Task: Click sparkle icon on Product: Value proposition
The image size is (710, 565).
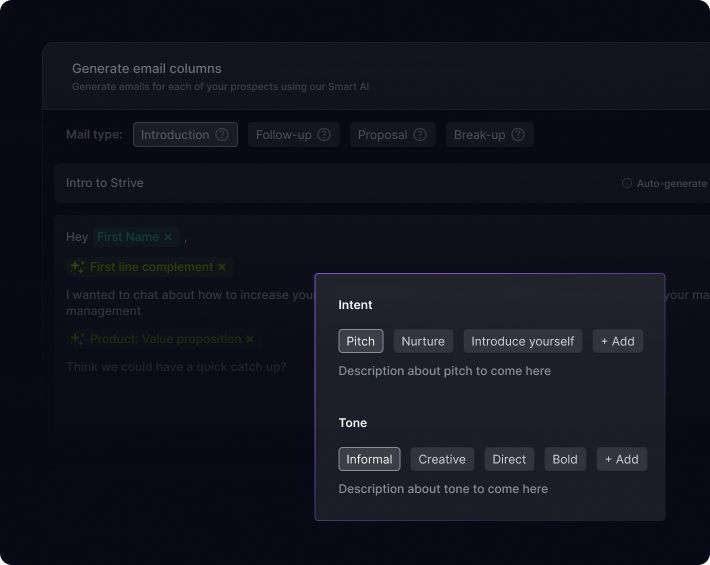Action: click(77, 339)
